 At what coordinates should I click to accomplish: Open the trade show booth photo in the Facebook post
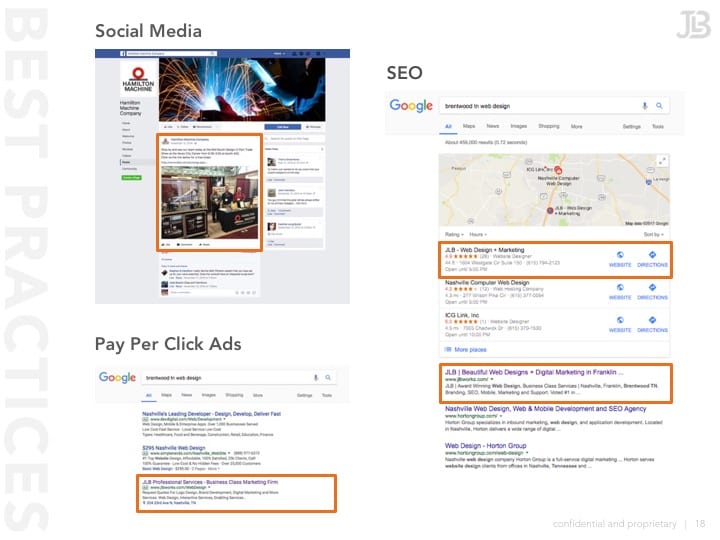pyautogui.click(x=209, y=202)
